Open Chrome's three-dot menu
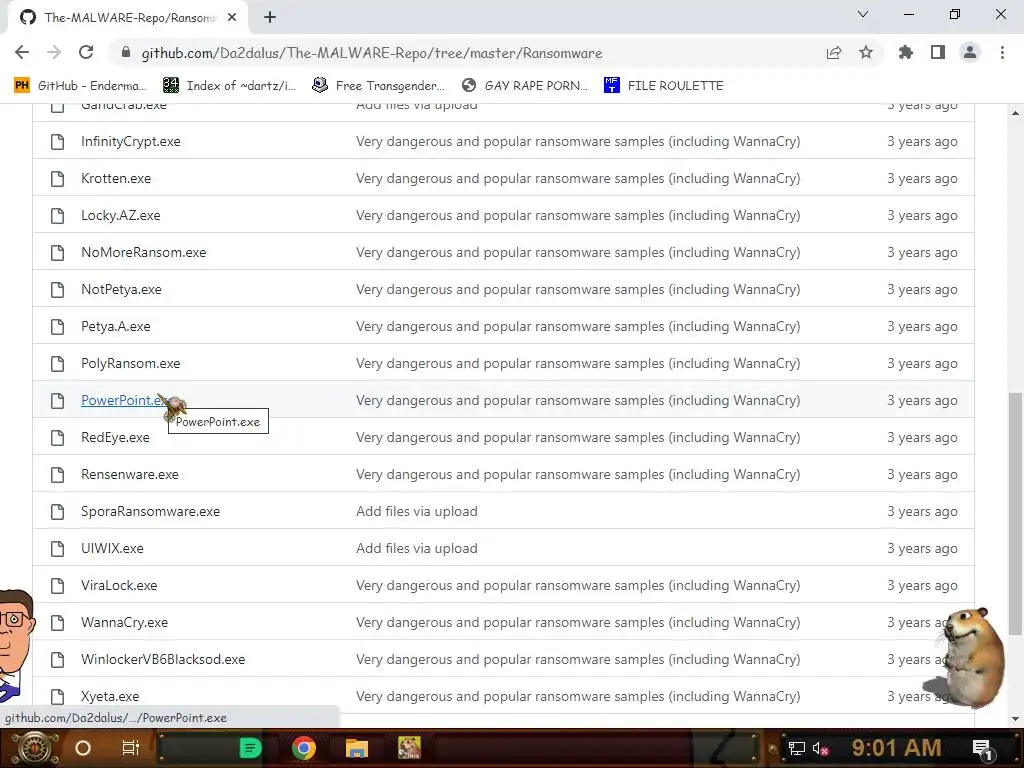The height and width of the screenshot is (768, 1024). click(1002, 52)
